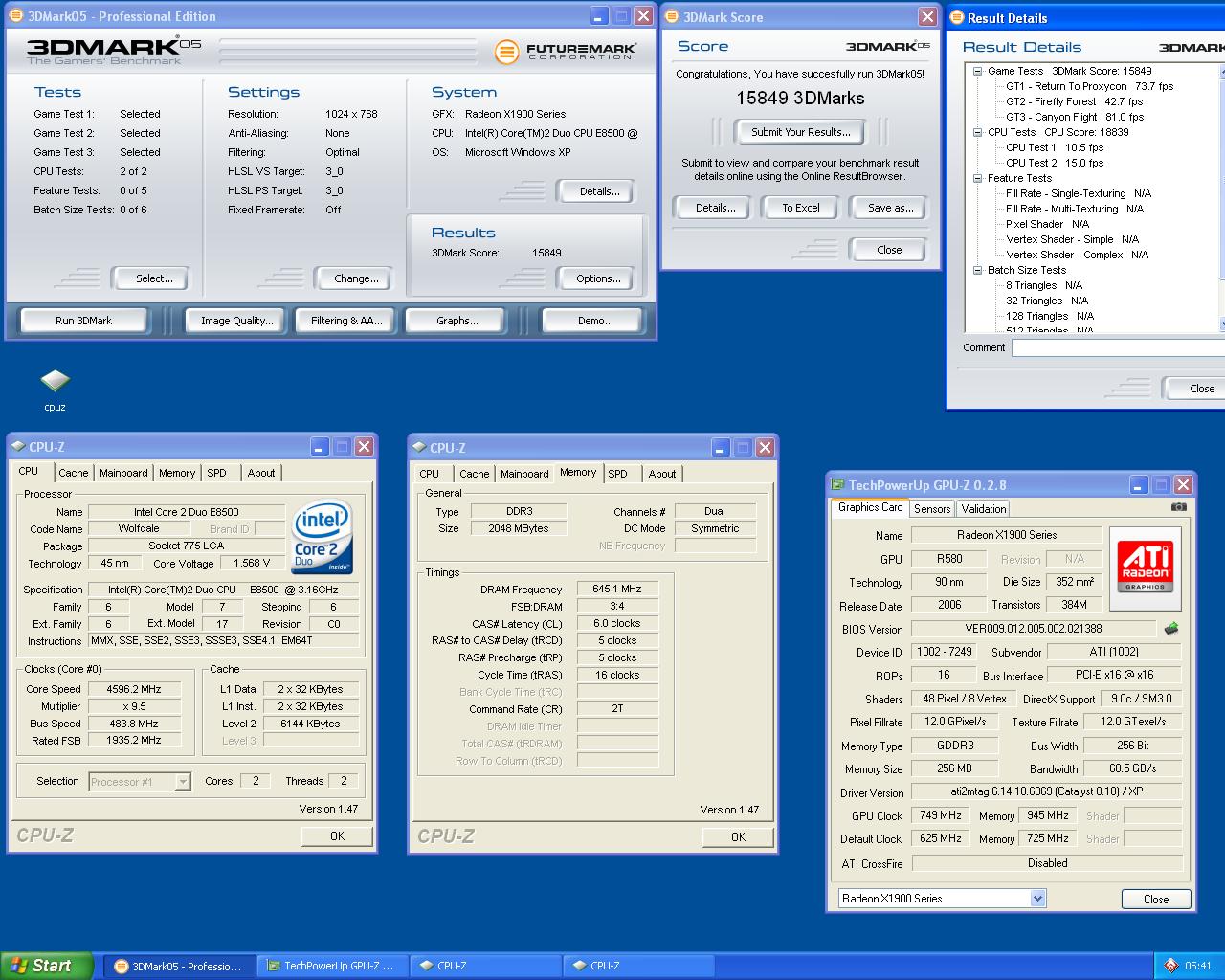The width and height of the screenshot is (1225, 980).
Task: Click the left CPU-Z window title icon
Action: (x=18, y=447)
